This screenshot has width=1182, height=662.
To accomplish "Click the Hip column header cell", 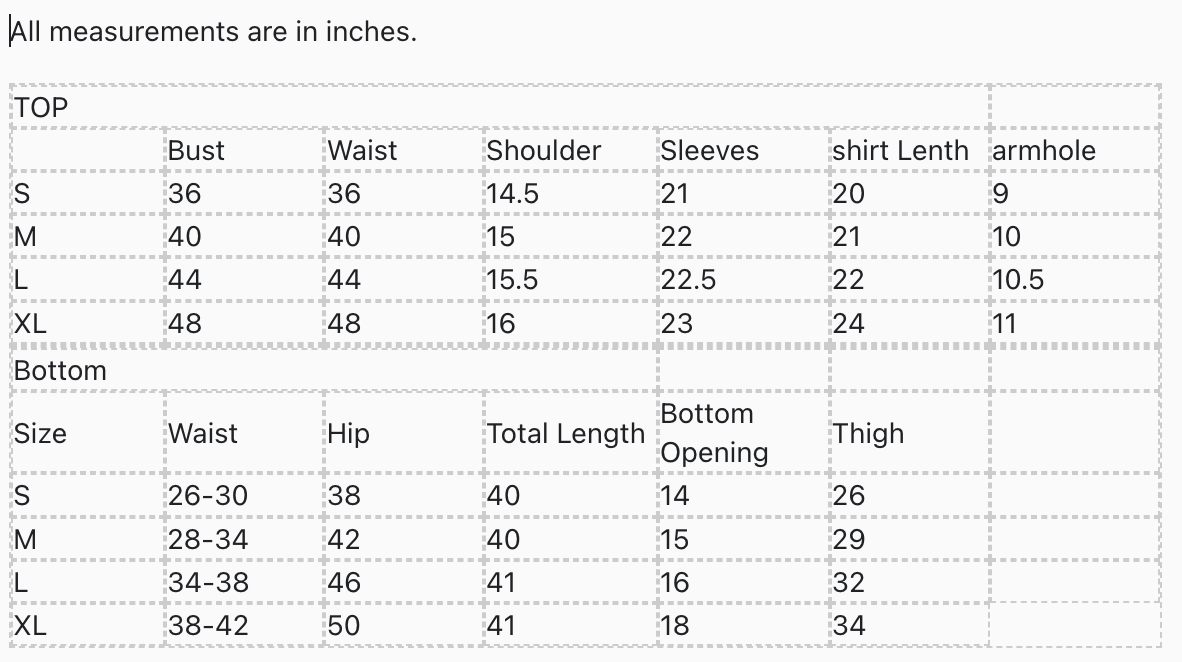I will pyautogui.click(x=348, y=434).
